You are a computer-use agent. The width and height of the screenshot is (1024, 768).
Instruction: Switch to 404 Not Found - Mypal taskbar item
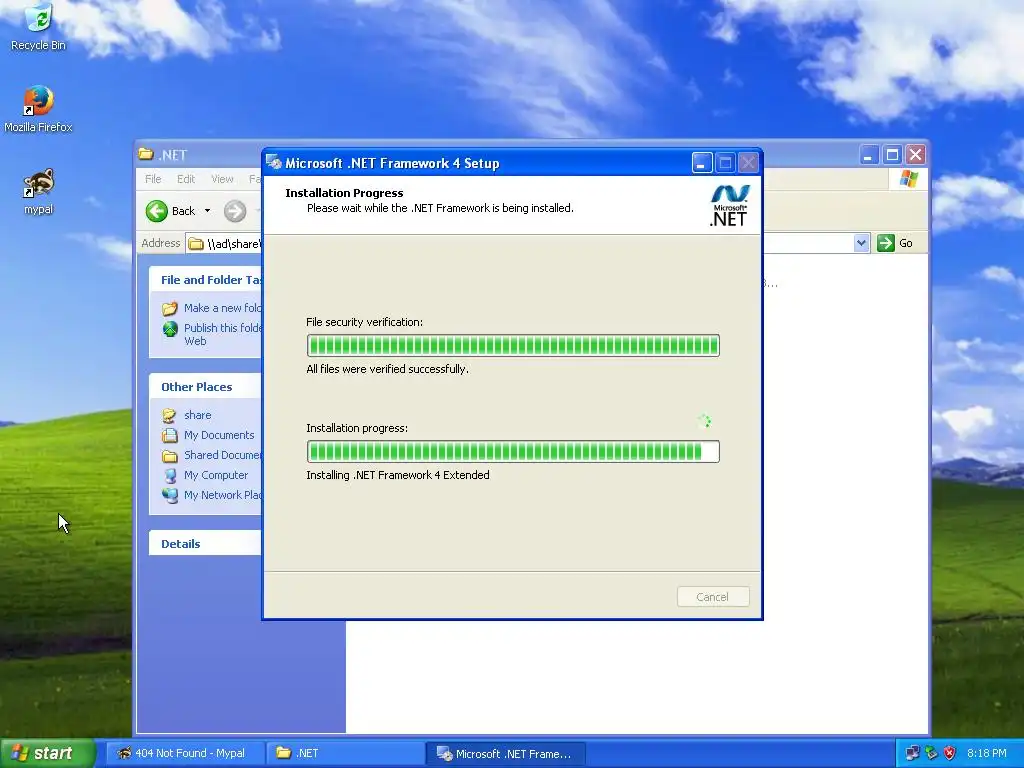point(185,753)
